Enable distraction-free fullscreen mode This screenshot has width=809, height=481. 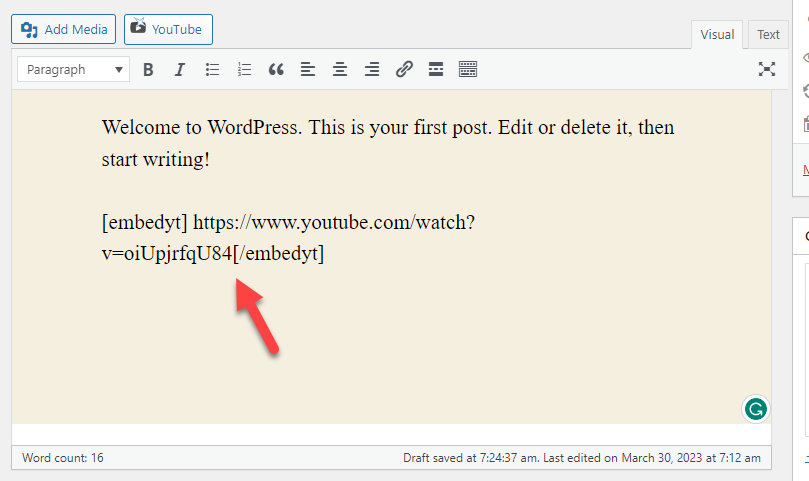point(767,69)
